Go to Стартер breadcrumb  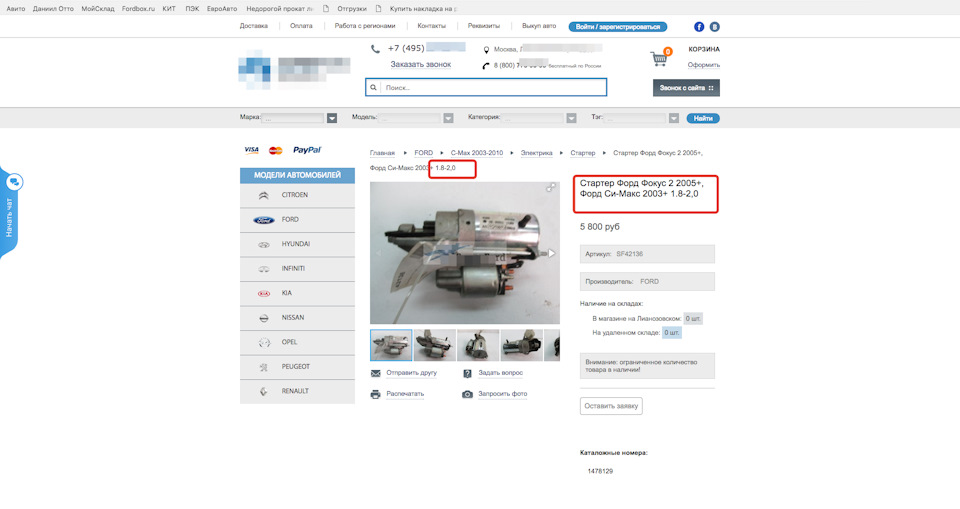[583, 153]
